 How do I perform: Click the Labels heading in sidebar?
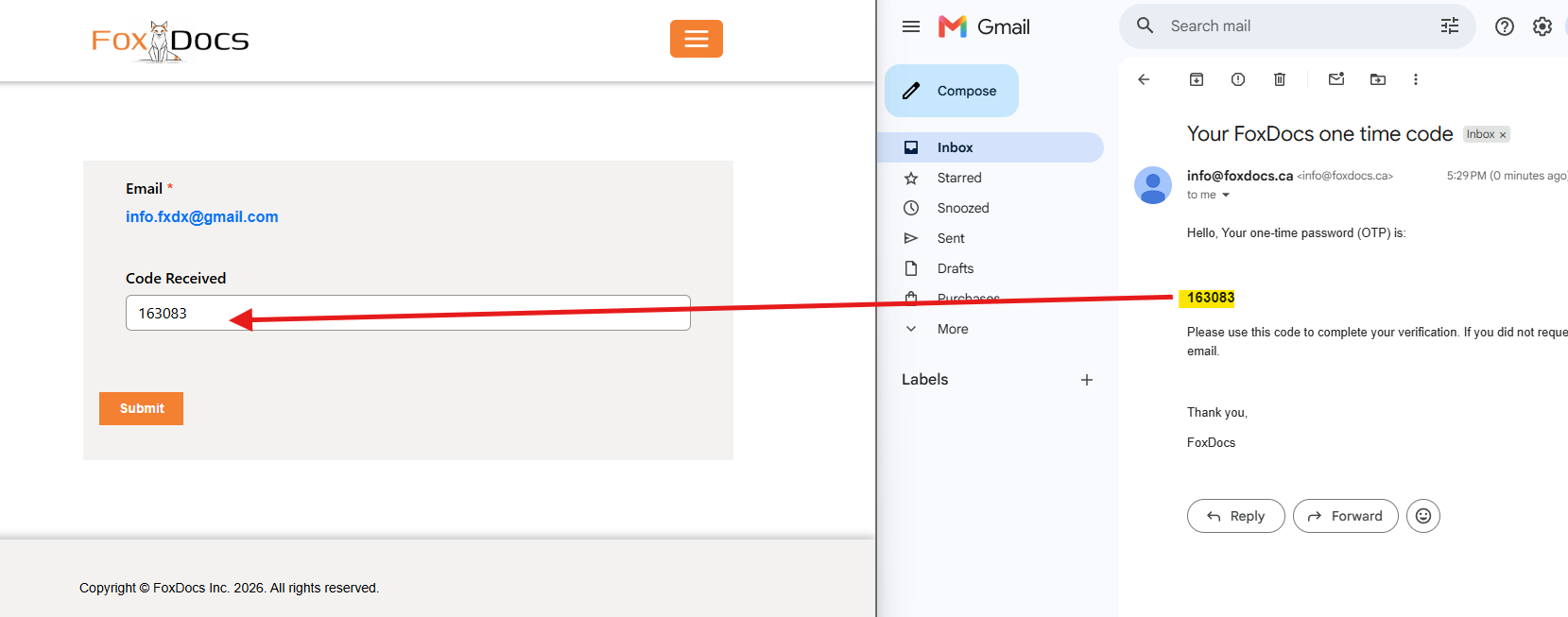(924, 380)
